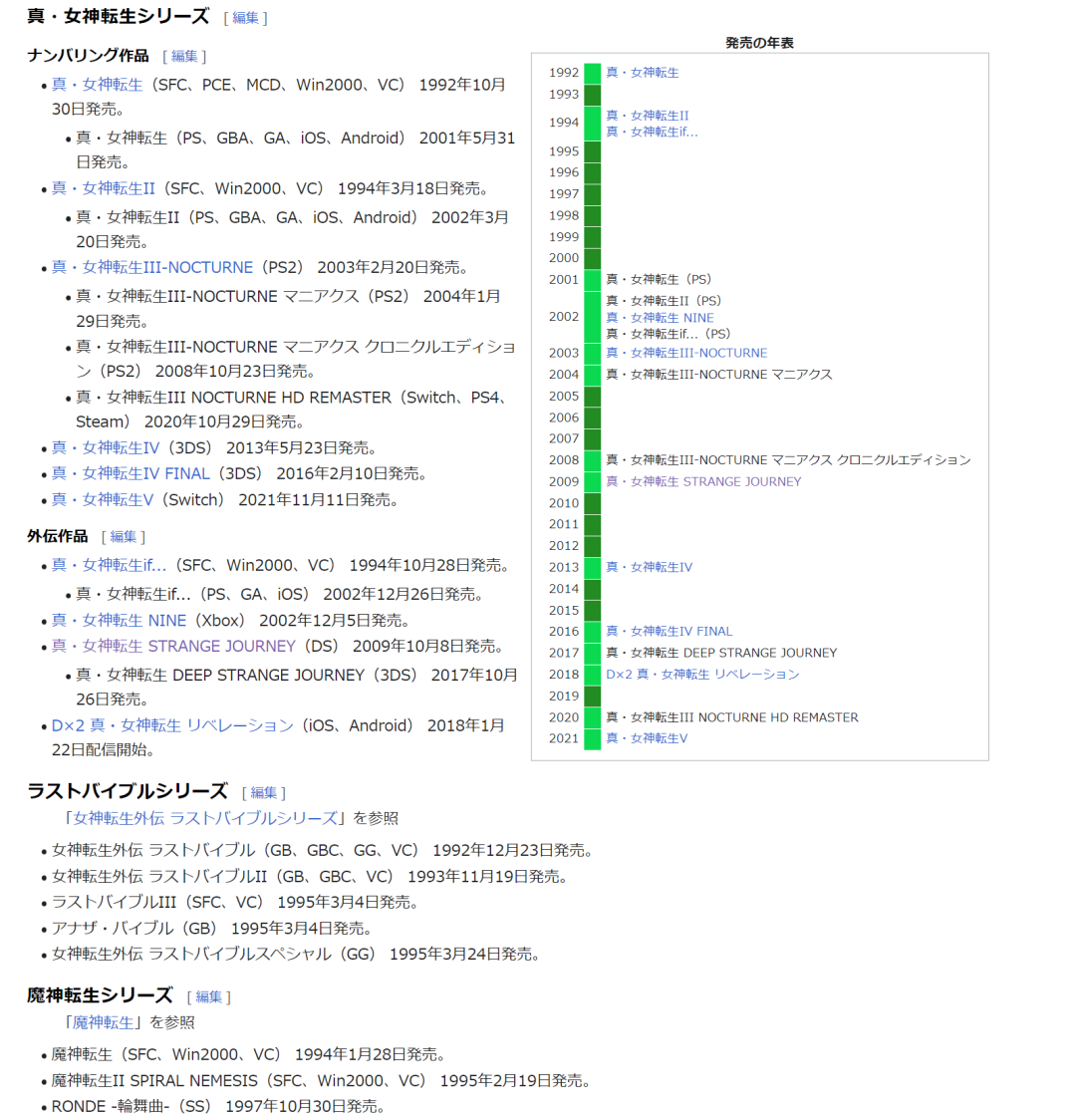Click 真・女神転生 STRANGE JOURNEY in the 2009 timeline row
Viewport: 1076px width, 1120px height.
(703, 481)
